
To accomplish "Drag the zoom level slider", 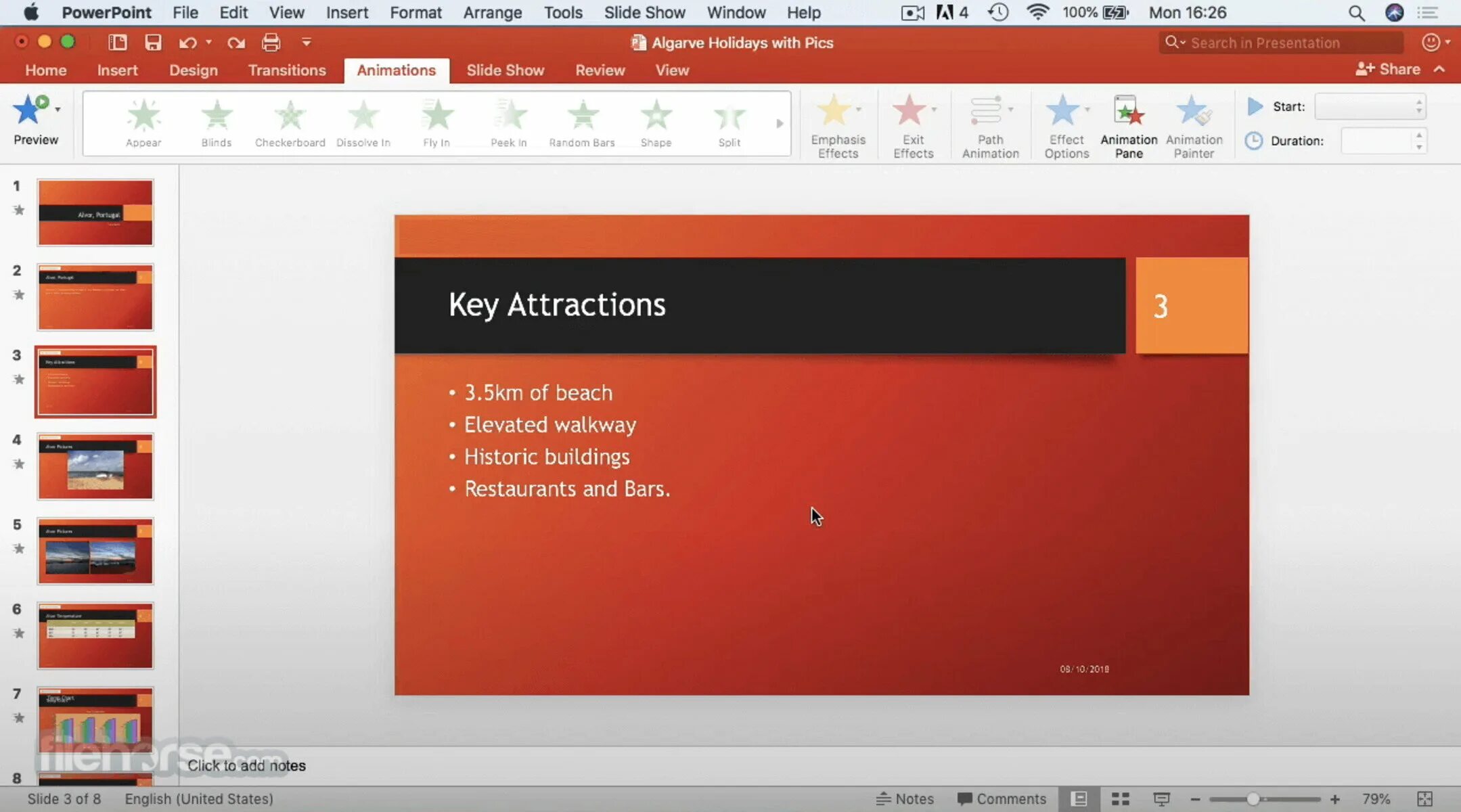I will (x=1261, y=798).
